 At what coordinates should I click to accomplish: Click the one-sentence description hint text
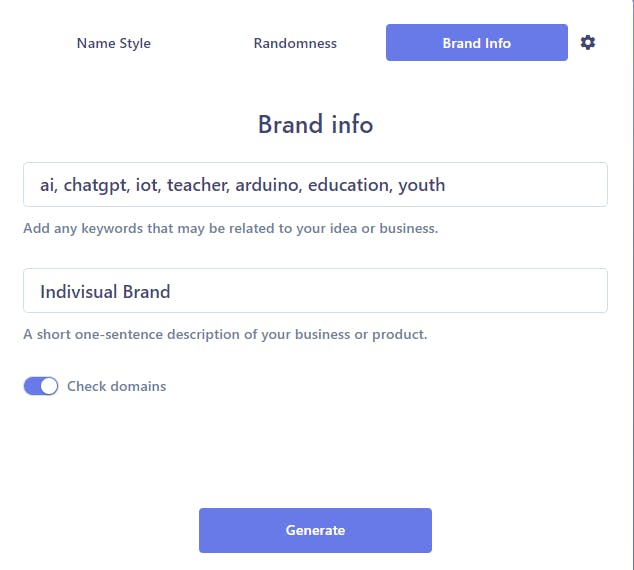225,334
